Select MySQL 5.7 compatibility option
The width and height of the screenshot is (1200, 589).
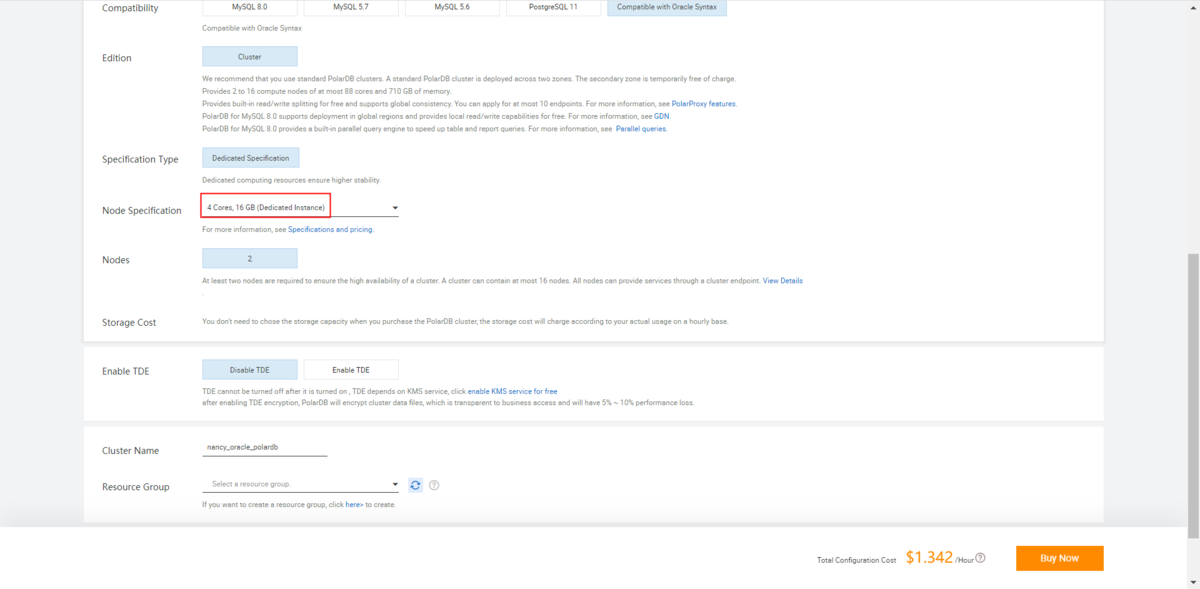351,7
